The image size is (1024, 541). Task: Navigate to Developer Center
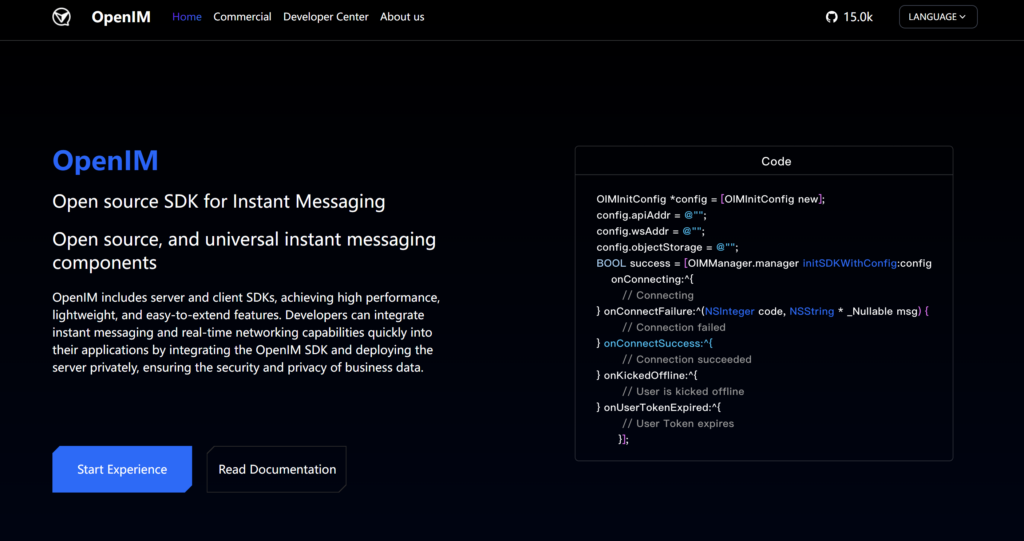pos(325,17)
